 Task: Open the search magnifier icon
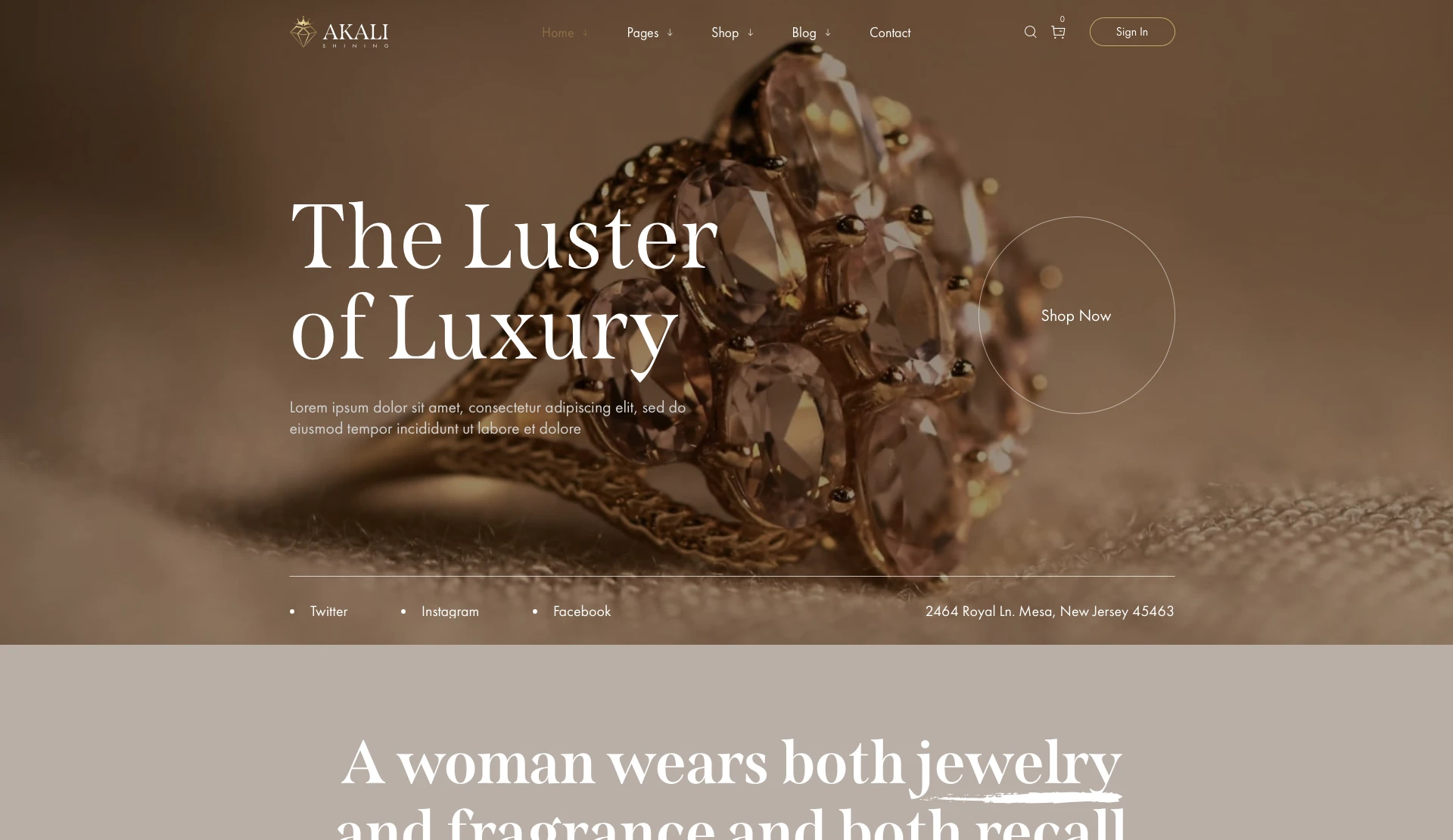[1030, 32]
